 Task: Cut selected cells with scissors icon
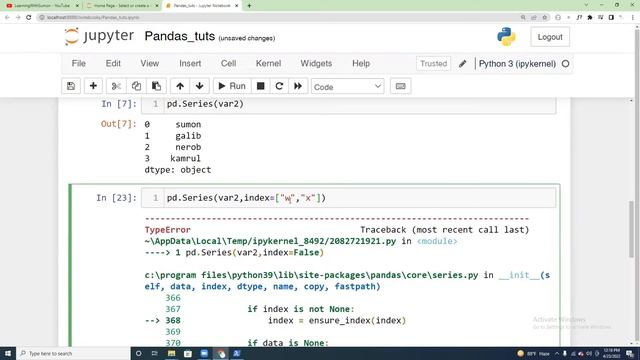pyautogui.click(x=116, y=86)
